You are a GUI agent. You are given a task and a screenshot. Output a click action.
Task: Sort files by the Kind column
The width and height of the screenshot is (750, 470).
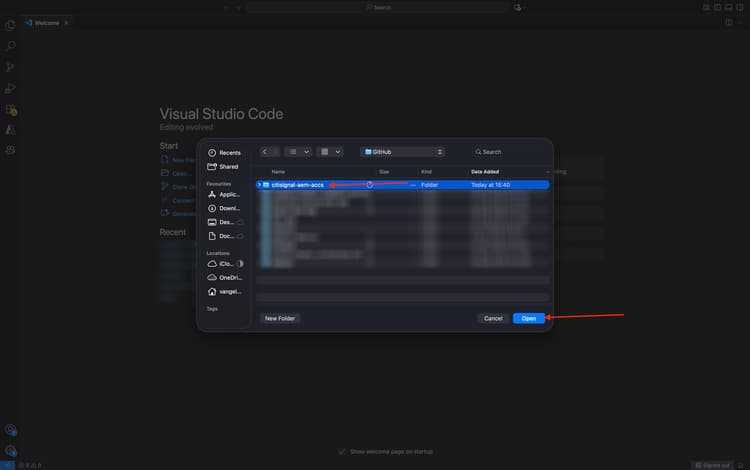click(426, 172)
